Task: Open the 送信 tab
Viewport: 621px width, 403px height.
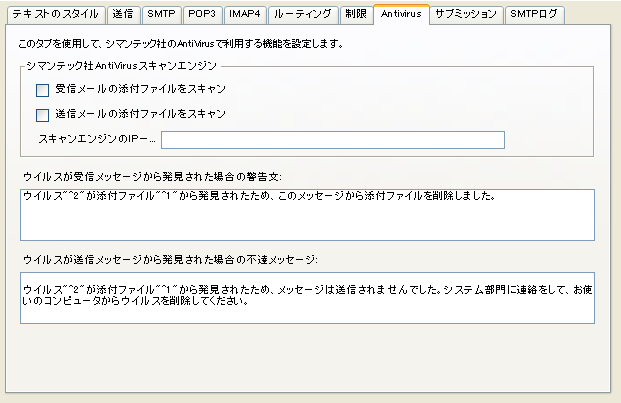Action: pos(122,15)
